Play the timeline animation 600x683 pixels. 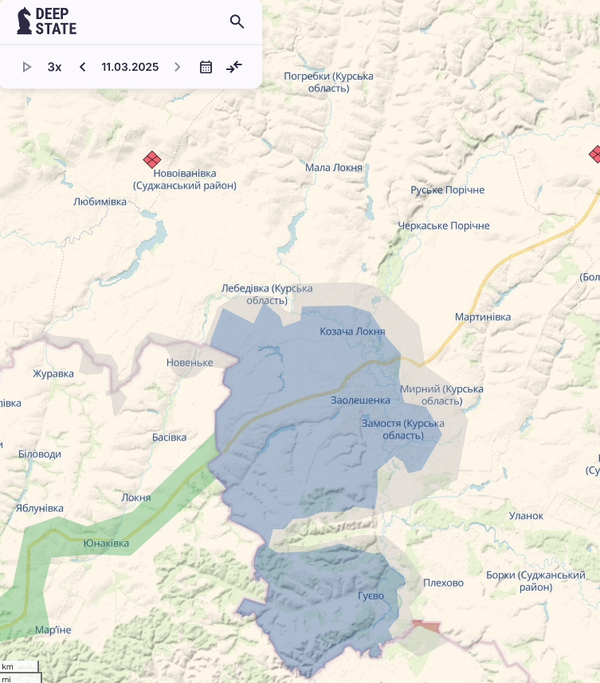27,67
